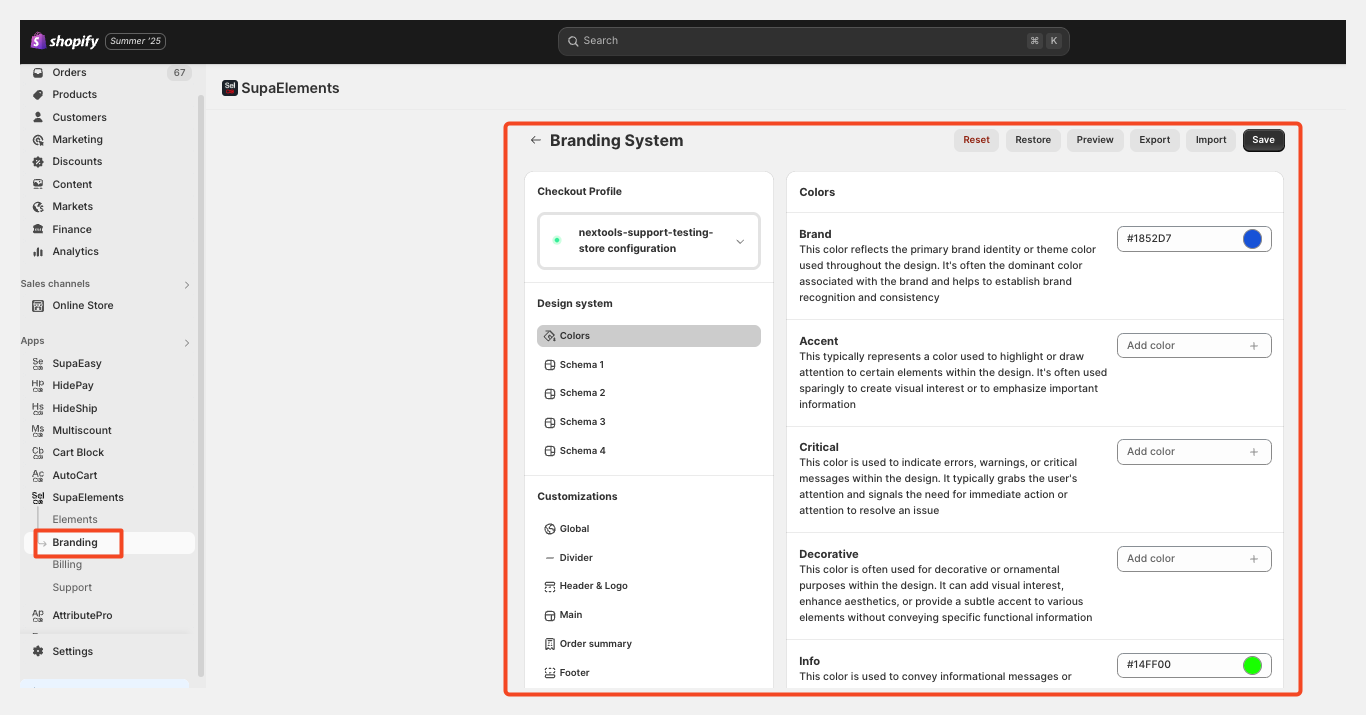Click the Order summary receipt icon

[550, 644]
